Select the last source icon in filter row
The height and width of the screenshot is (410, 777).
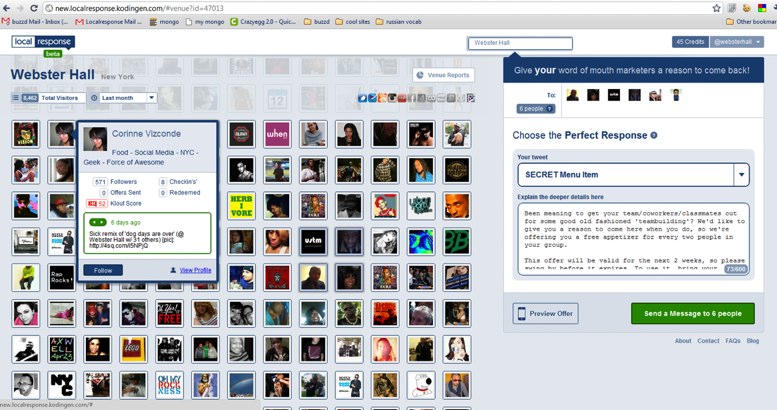[471, 98]
